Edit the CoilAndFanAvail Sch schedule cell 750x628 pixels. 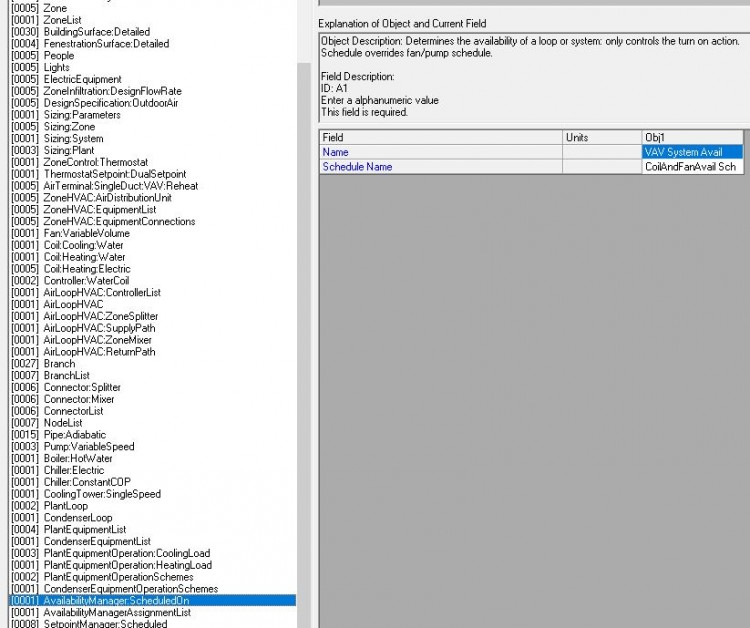(692, 167)
